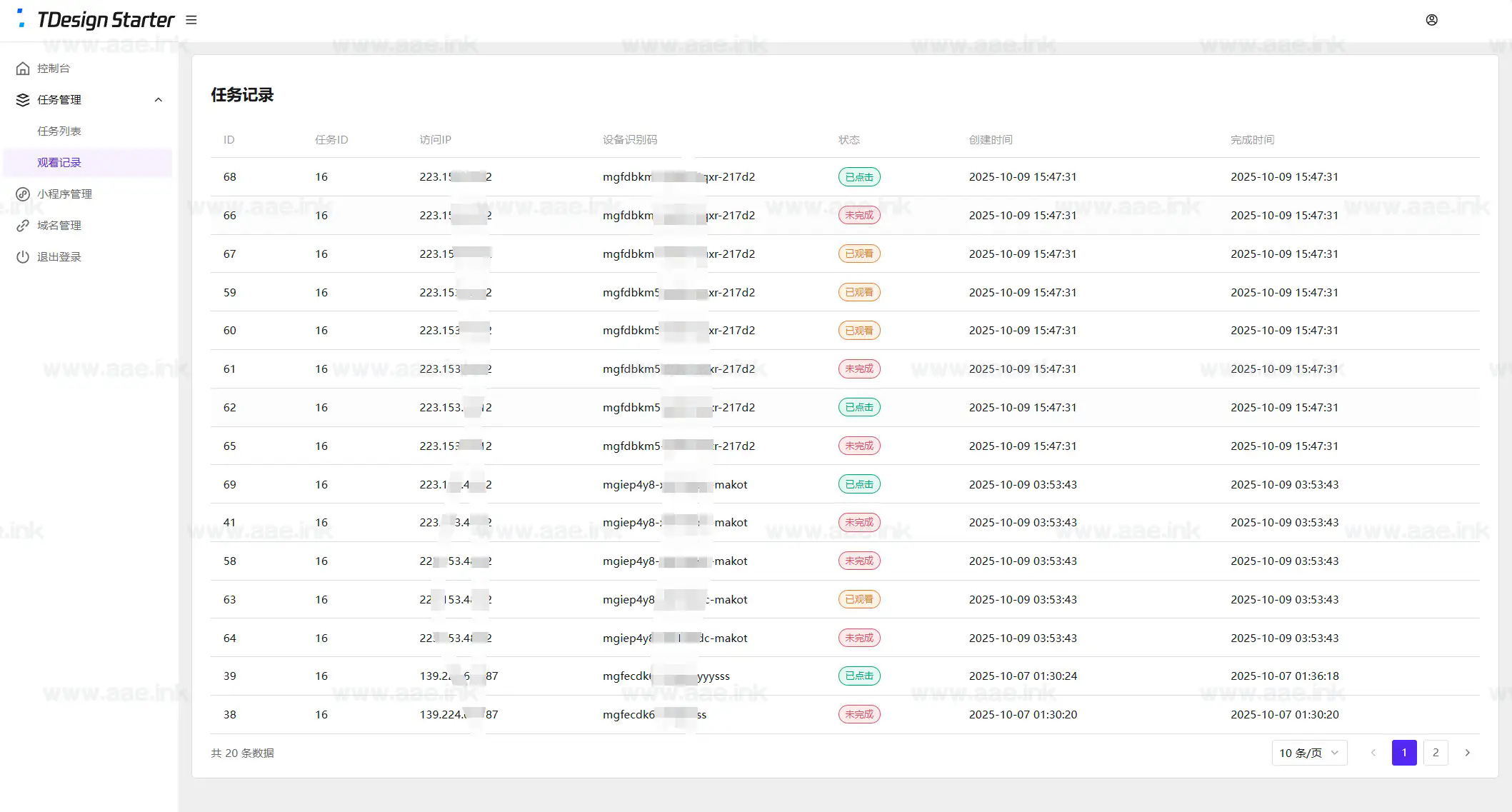
Task: Open the user account icon
Action: [1431, 20]
